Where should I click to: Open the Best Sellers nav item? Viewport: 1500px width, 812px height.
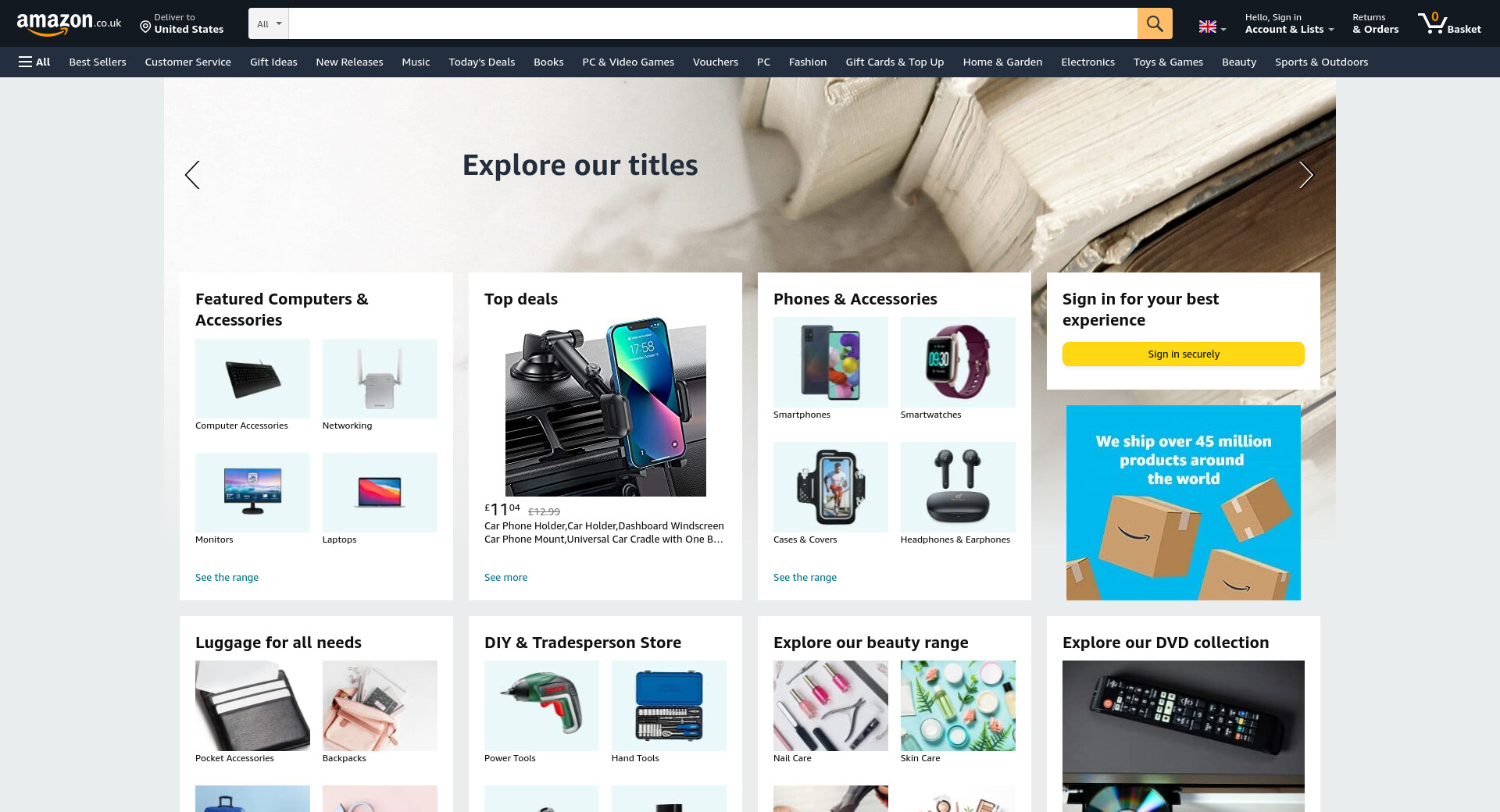pyautogui.click(x=98, y=62)
